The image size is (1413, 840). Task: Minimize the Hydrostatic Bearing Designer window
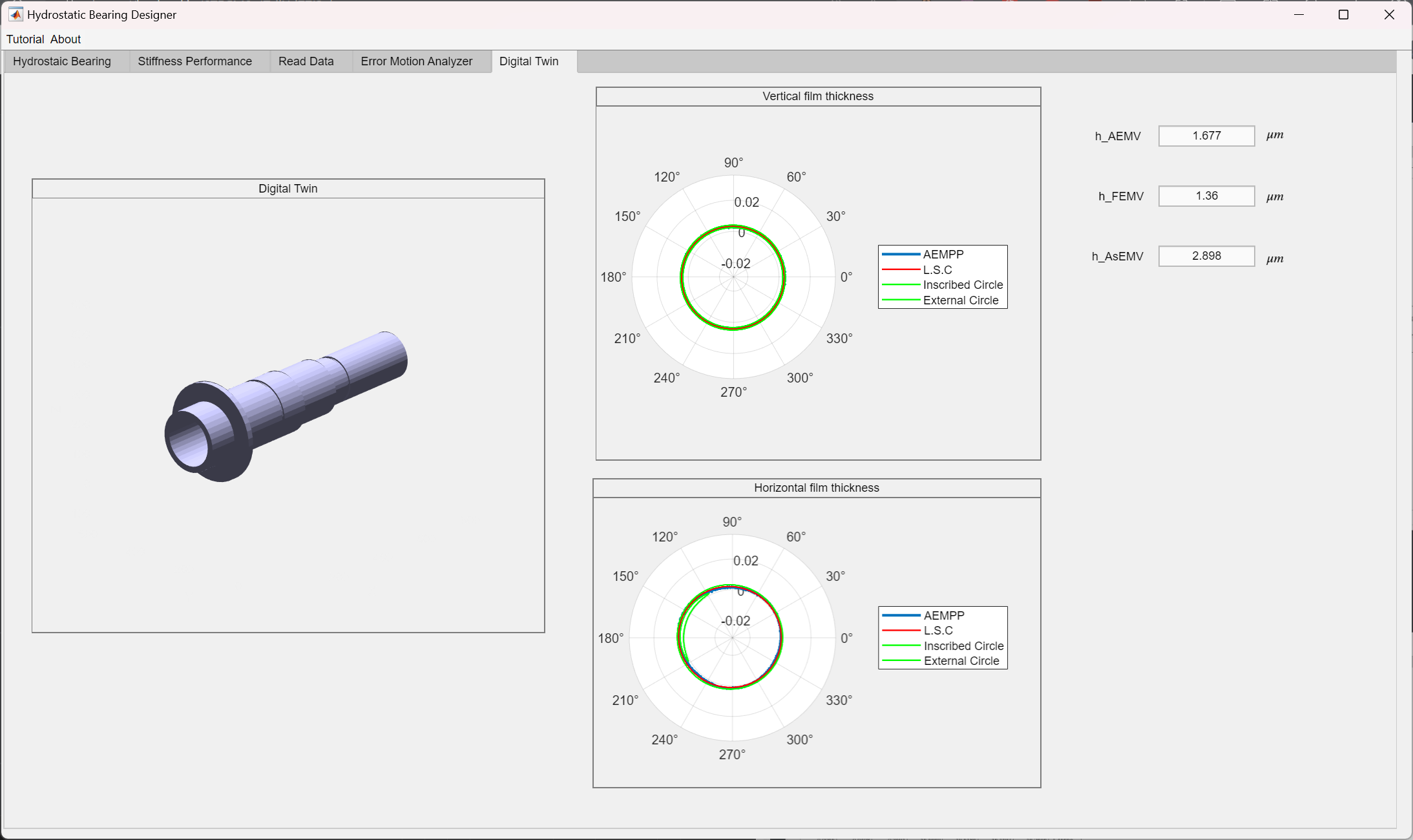click(1299, 14)
